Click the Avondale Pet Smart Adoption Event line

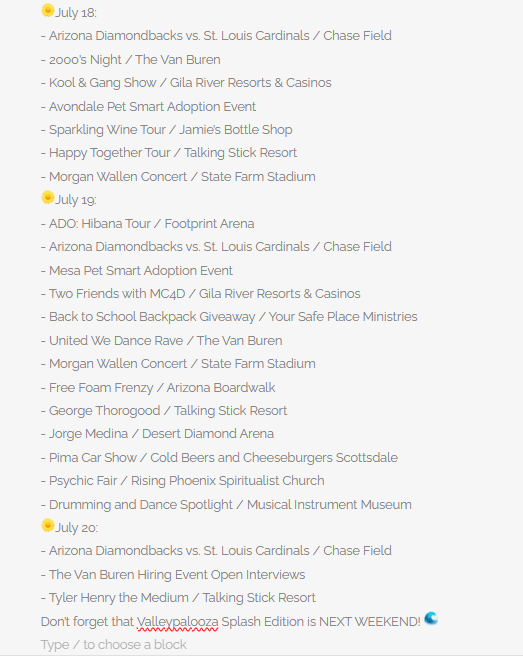pyautogui.click(x=149, y=107)
